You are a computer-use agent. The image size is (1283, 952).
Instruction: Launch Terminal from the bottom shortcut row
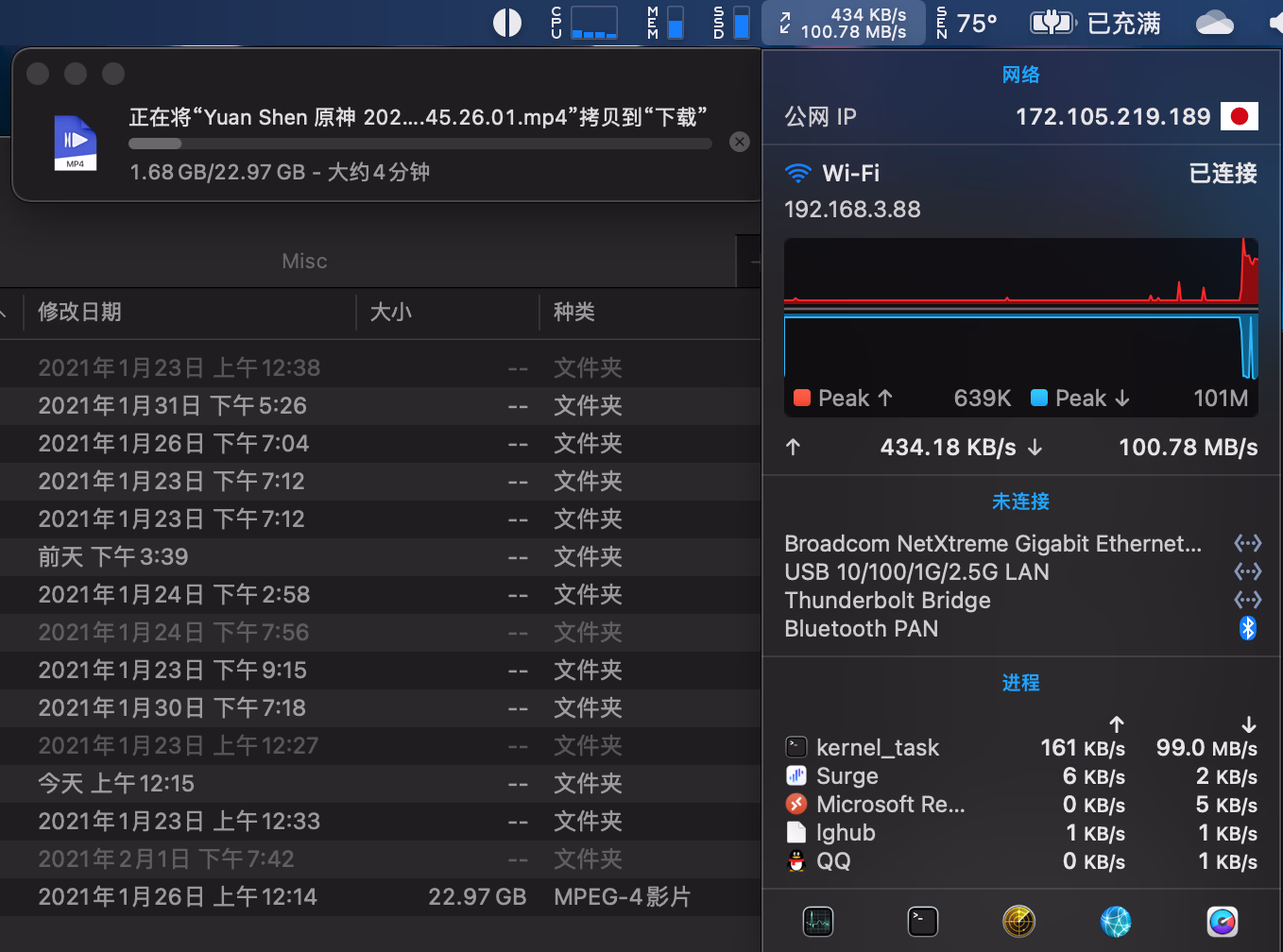[922, 921]
